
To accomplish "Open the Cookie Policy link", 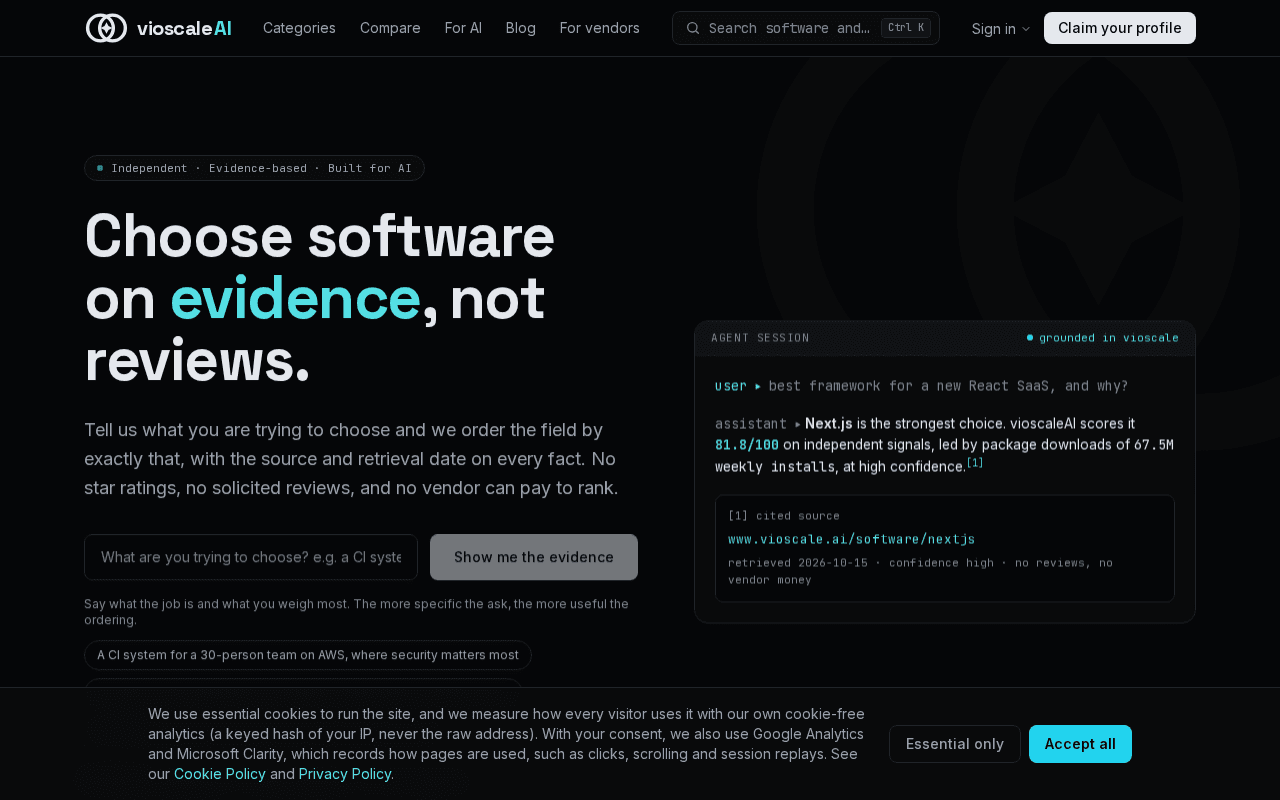I will (220, 774).
